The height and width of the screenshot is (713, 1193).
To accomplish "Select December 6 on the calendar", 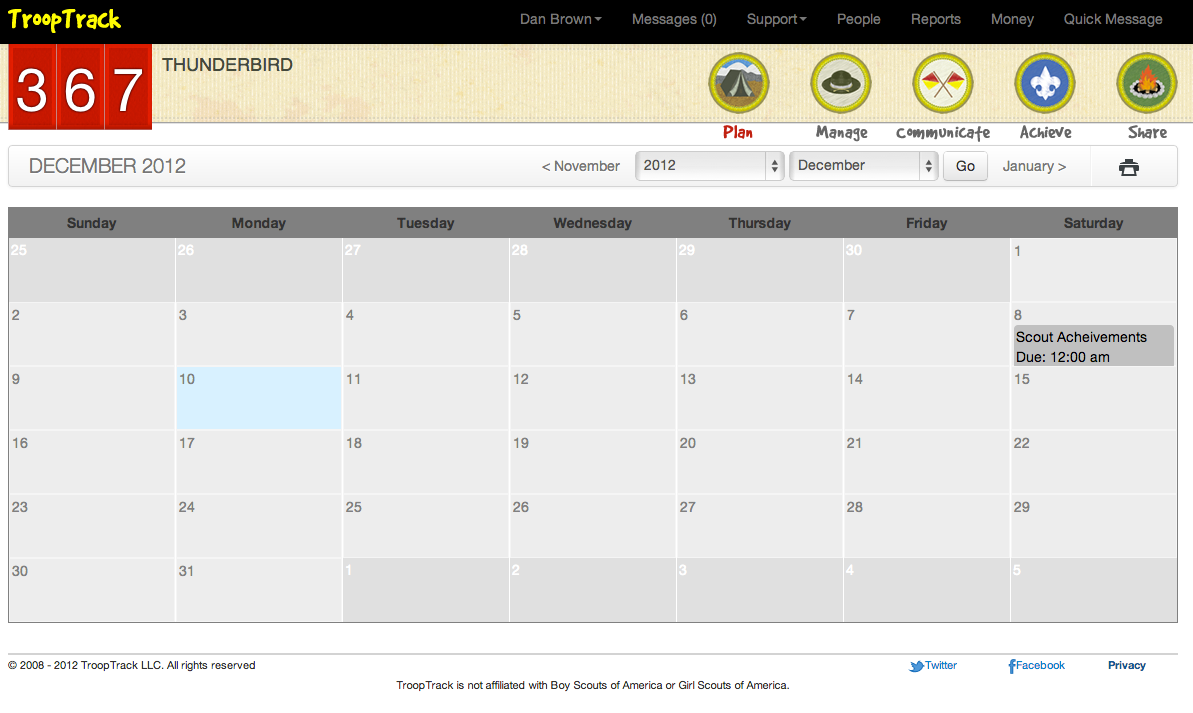I will coord(759,334).
